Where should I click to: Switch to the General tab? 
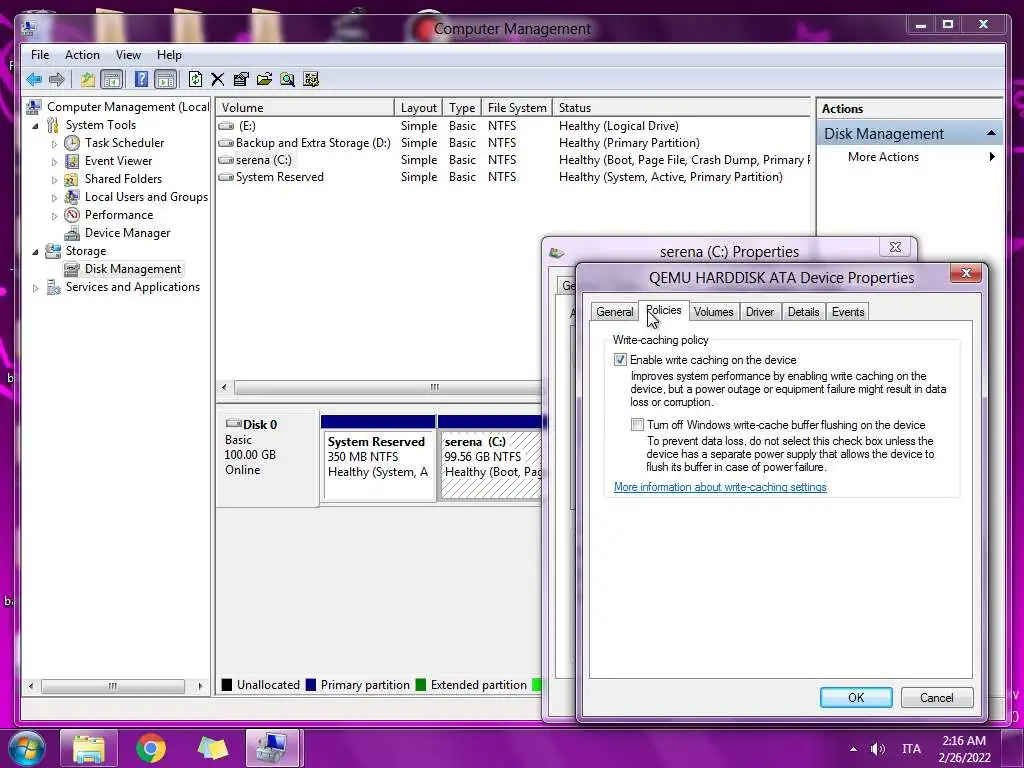[x=615, y=312]
